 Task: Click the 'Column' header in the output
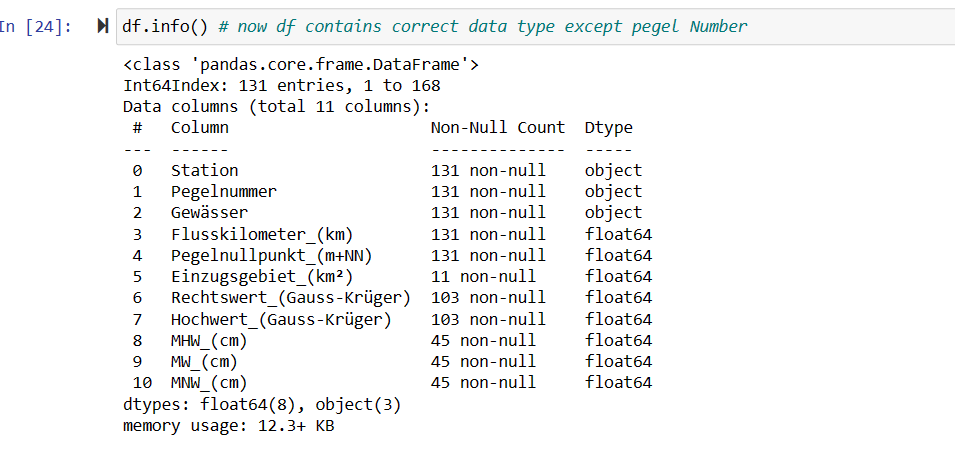(x=199, y=128)
